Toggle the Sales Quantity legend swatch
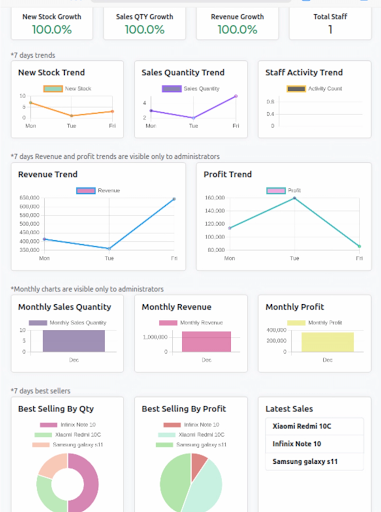This screenshot has height=512, width=381. coord(172,89)
